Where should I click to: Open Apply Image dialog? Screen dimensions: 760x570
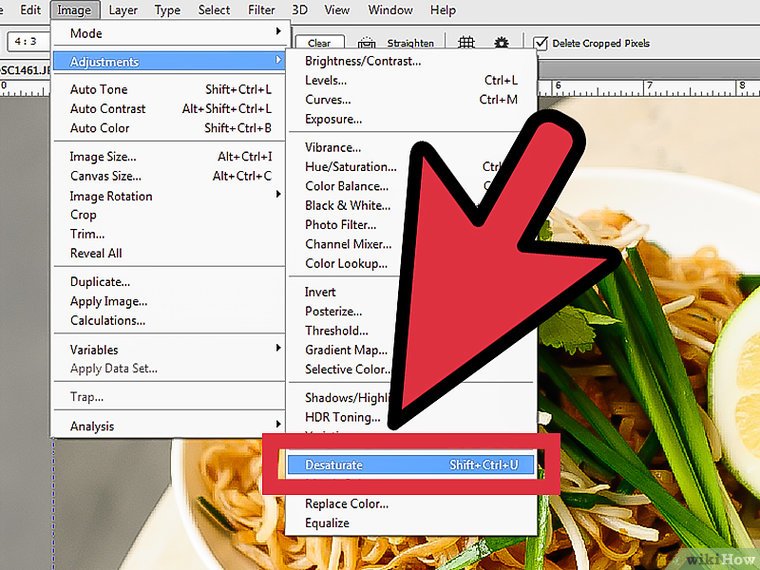(x=169, y=301)
